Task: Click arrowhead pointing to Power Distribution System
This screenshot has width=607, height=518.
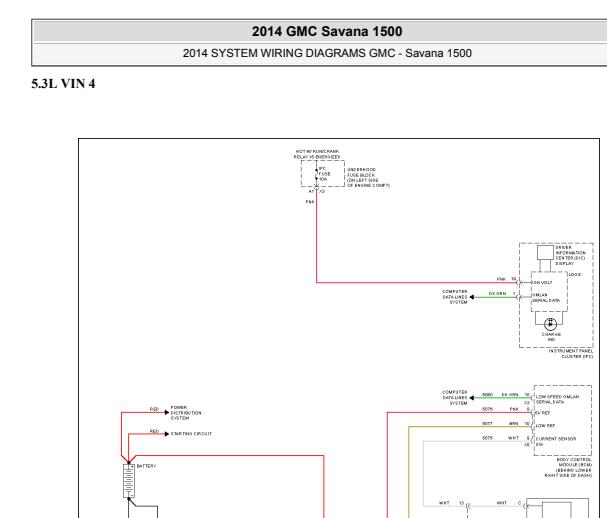Action: point(167,412)
